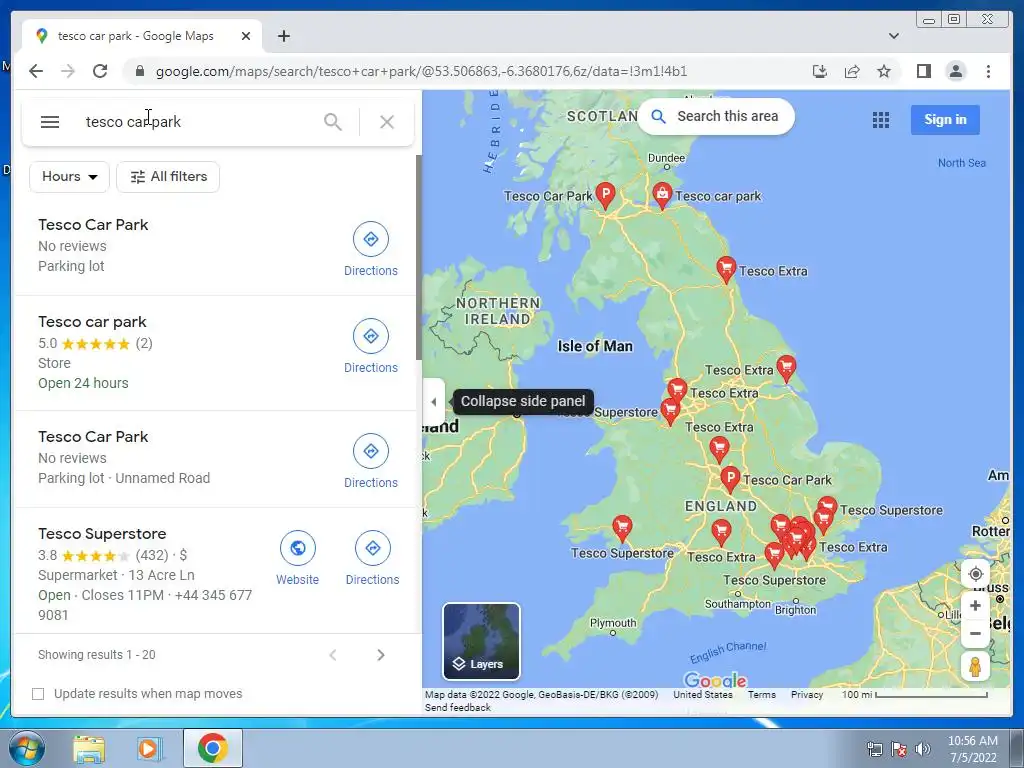The width and height of the screenshot is (1024, 768).
Task: Open the Google Maps hamburger menu
Action: coord(50,122)
